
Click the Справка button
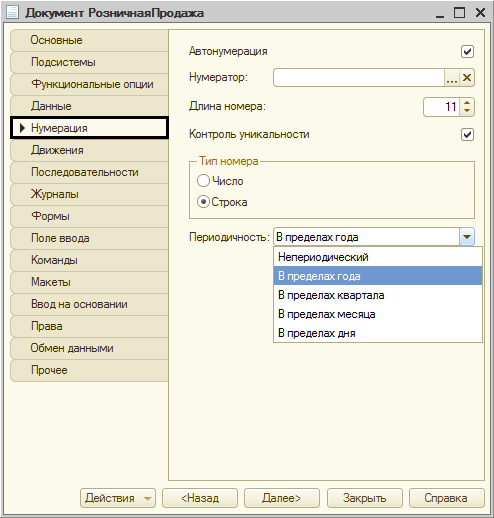(x=446, y=498)
